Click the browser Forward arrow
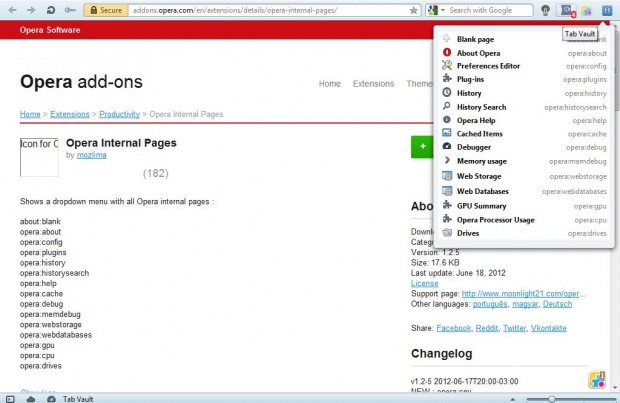The height and width of the screenshot is (403, 620). pyautogui.click(x=31, y=10)
